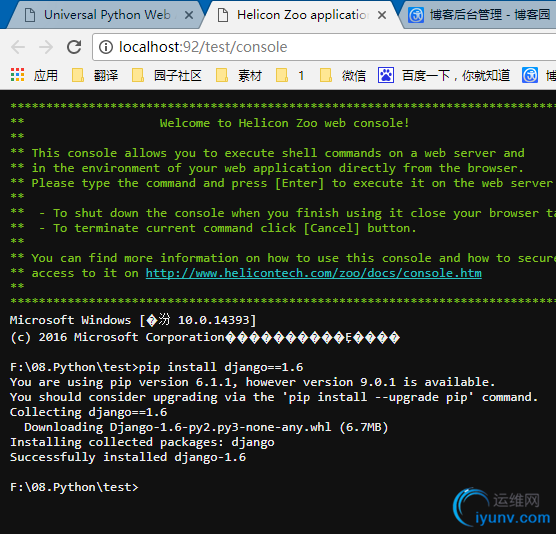
Task: Open the helicontech.com console docs link
Action: click(x=313, y=273)
